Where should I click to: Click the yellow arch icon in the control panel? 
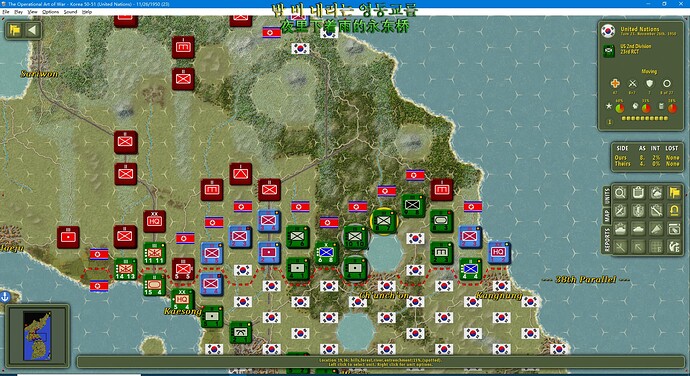tap(674, 211)
